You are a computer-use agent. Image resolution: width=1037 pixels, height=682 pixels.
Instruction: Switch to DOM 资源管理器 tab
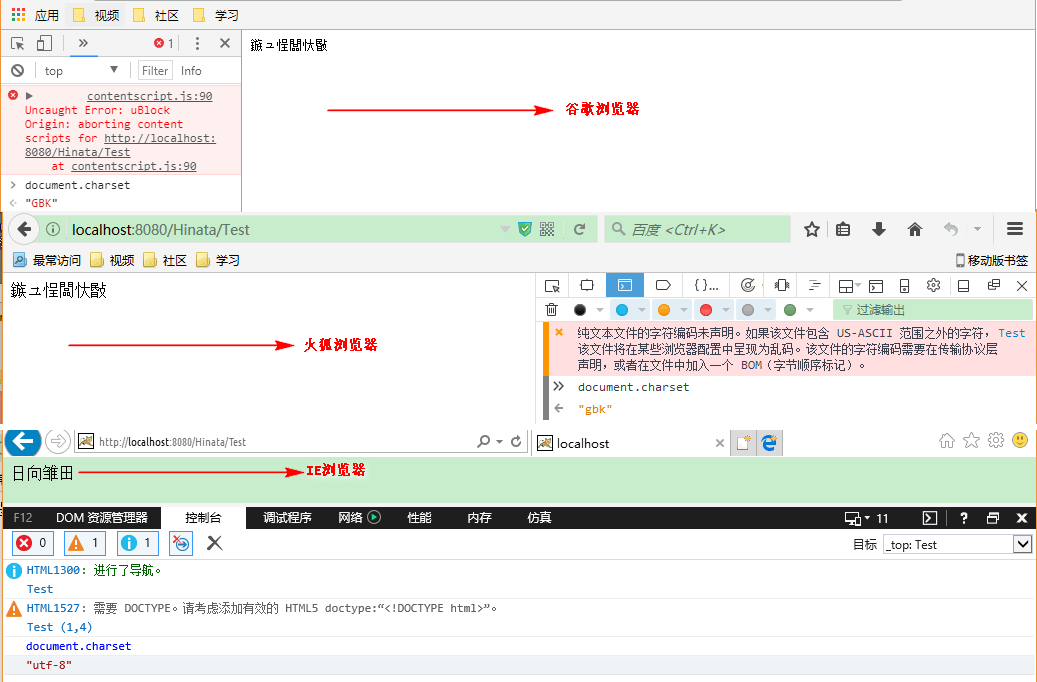click(x=101, y=518)
